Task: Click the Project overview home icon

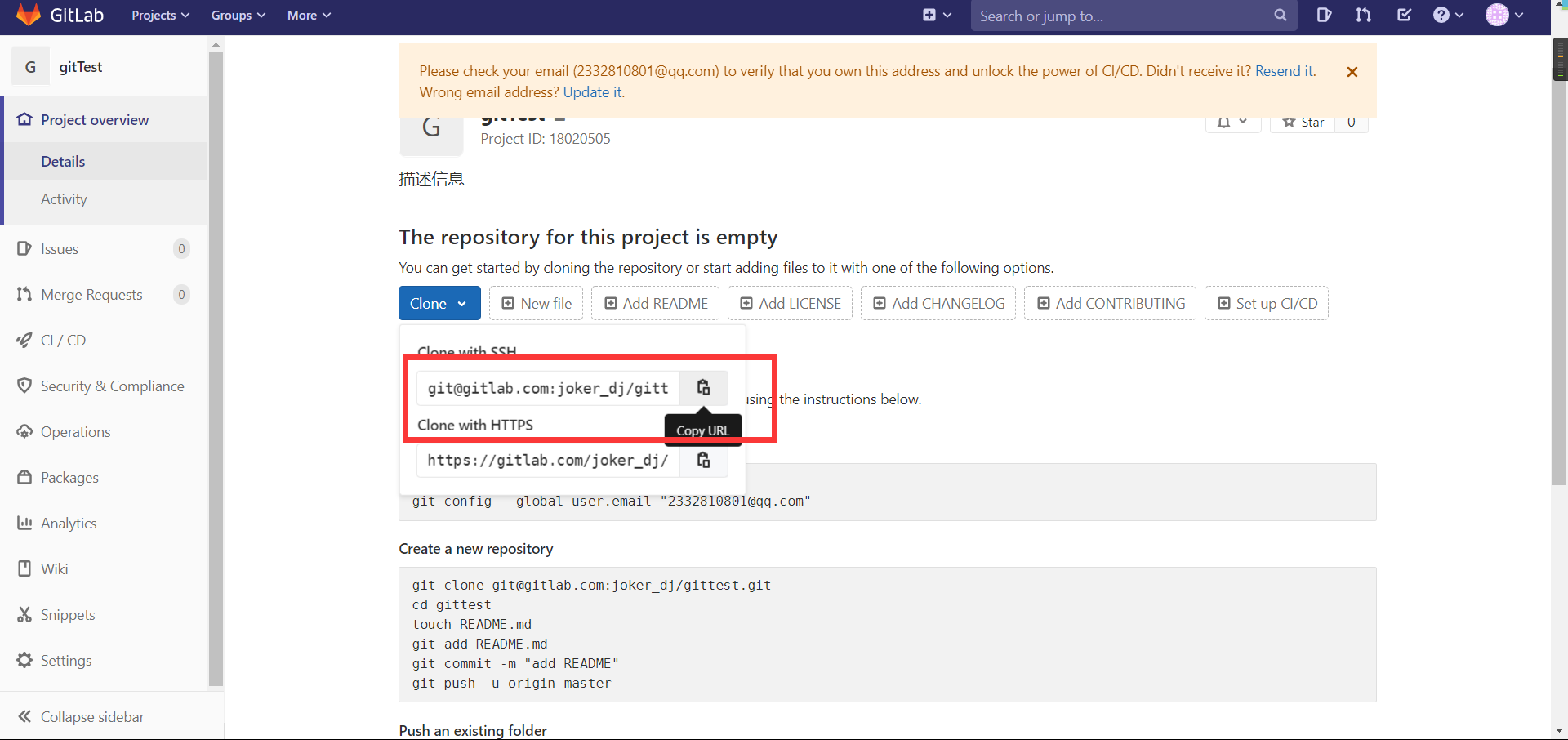Action: click(24, 119)
